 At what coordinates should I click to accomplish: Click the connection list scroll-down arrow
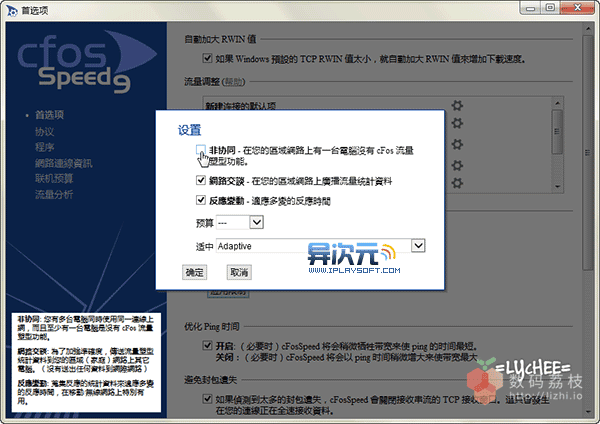click(558, 187)
